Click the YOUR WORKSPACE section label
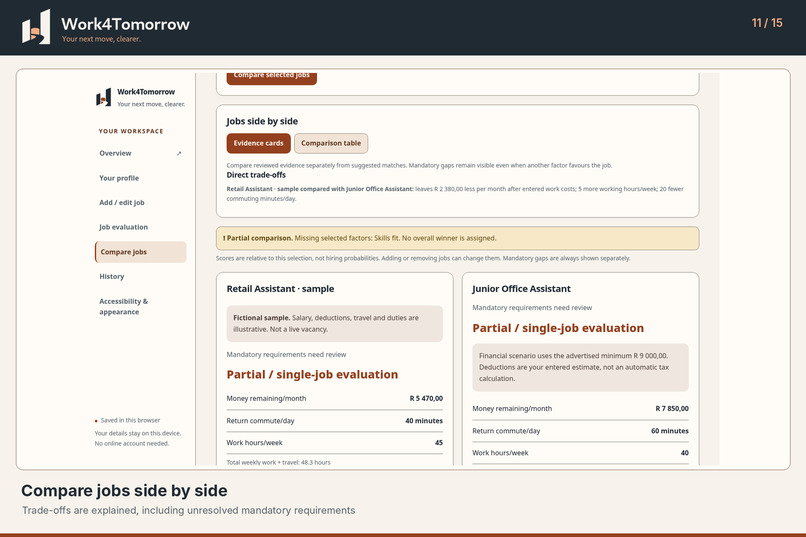The height and width of the screenshot is (537, 806). coord(131,131)
